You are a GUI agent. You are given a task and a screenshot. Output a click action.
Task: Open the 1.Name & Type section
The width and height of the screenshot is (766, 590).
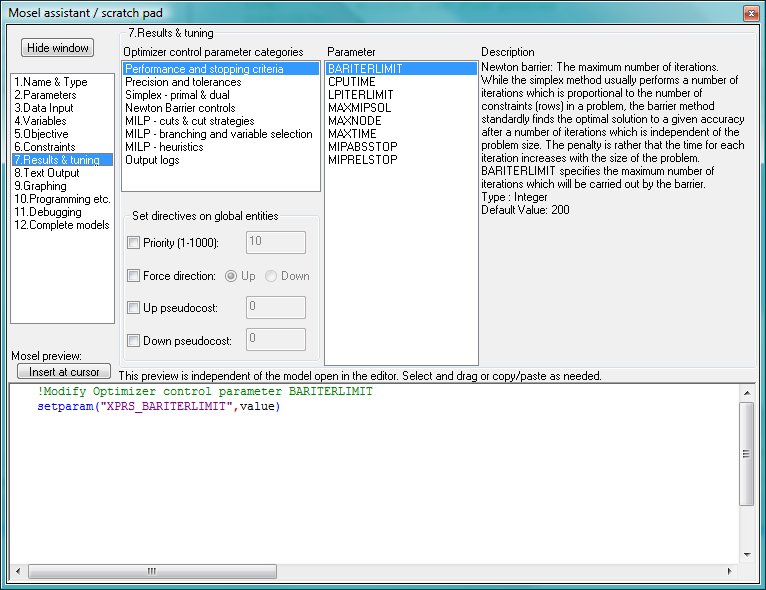(x=51, y=82)
